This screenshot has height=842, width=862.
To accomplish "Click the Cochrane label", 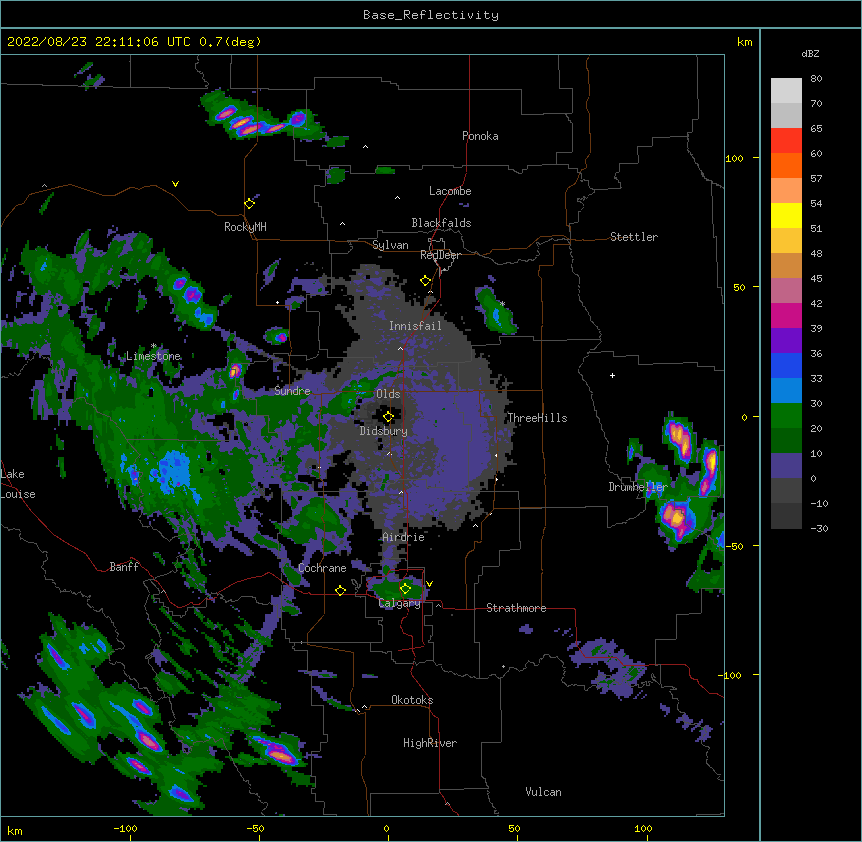I will pos(322,568).
